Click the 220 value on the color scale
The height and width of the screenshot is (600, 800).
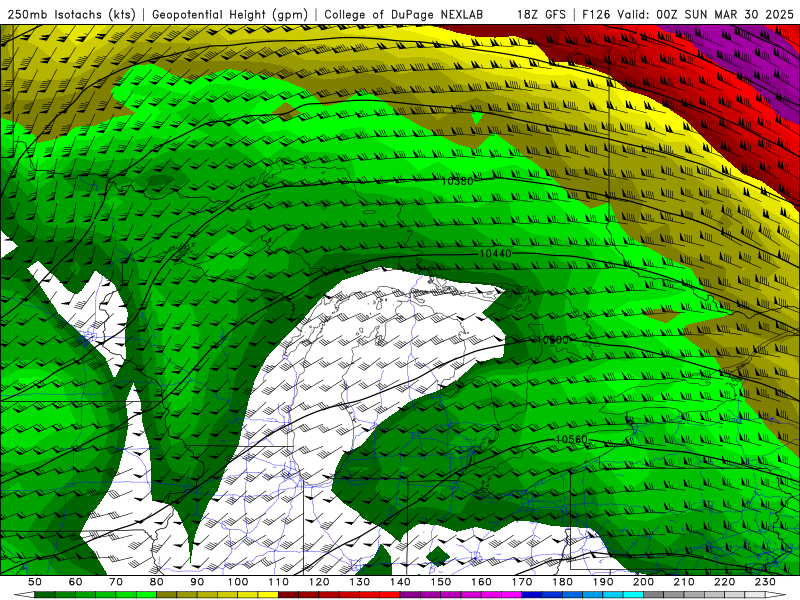click(x=724, y=582)
